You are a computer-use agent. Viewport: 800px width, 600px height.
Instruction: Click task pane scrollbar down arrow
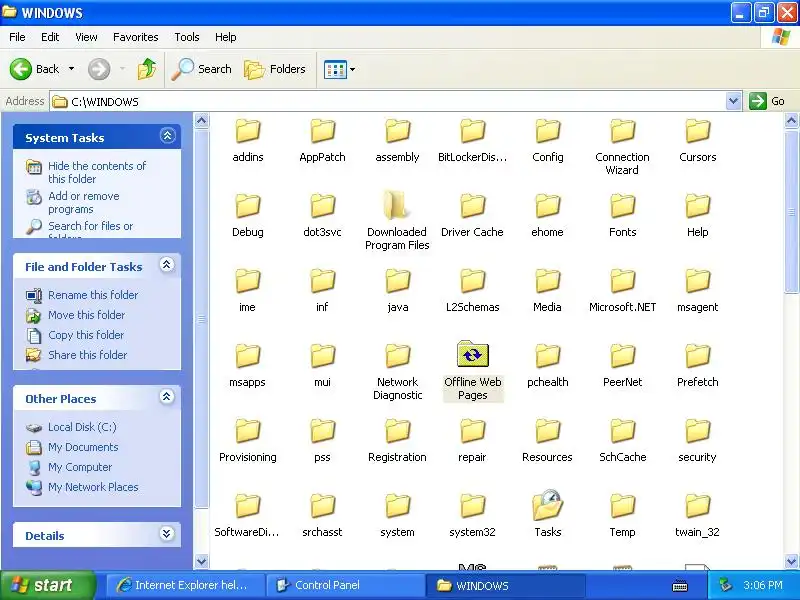tap(202, 561)
